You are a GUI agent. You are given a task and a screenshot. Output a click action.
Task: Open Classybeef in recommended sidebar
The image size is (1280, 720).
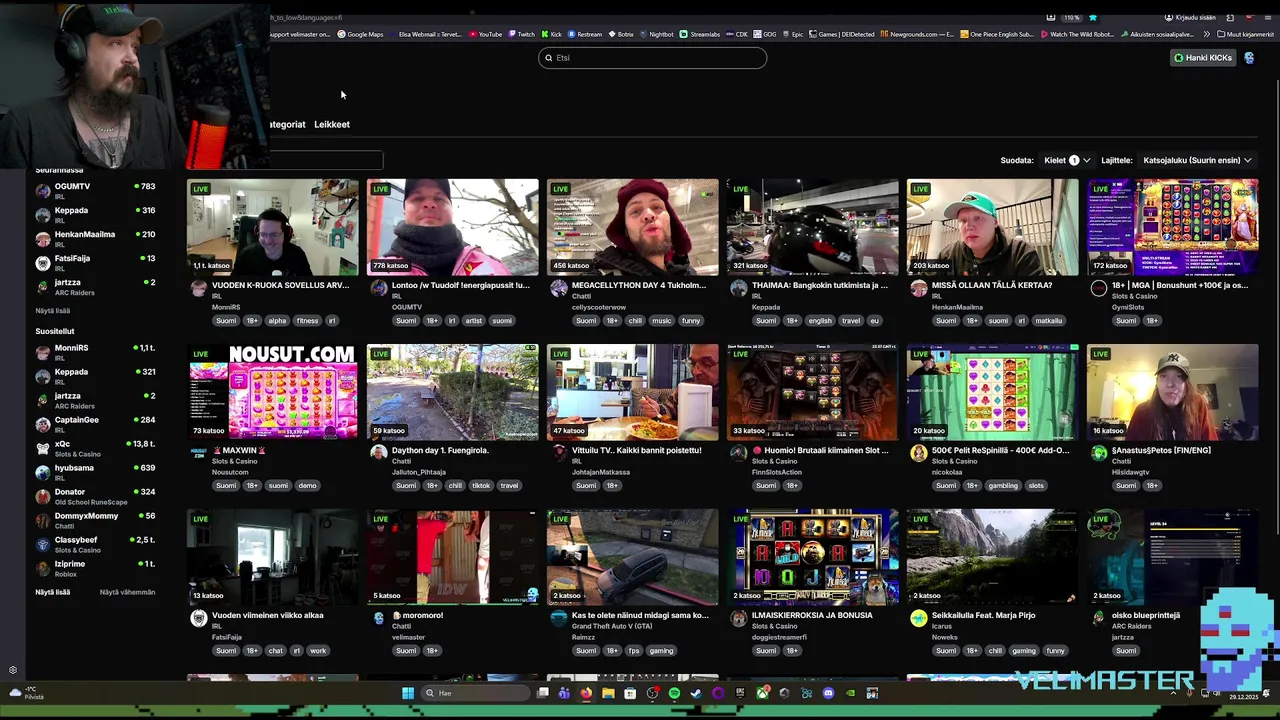click(96, 544)
